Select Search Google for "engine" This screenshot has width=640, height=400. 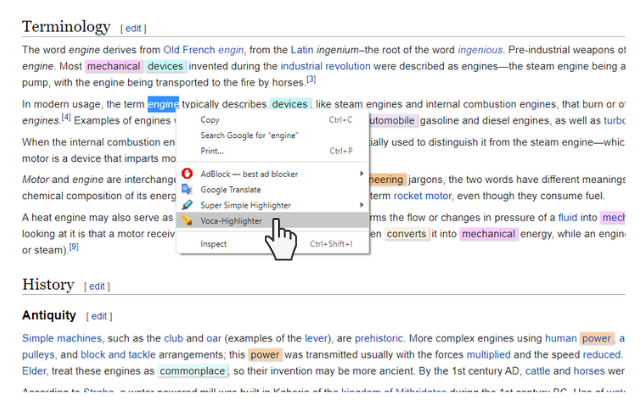coord(273,136)
